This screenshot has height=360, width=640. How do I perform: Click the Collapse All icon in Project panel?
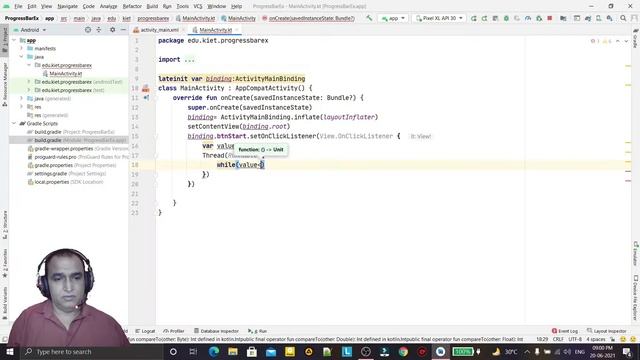click(99, 30)
